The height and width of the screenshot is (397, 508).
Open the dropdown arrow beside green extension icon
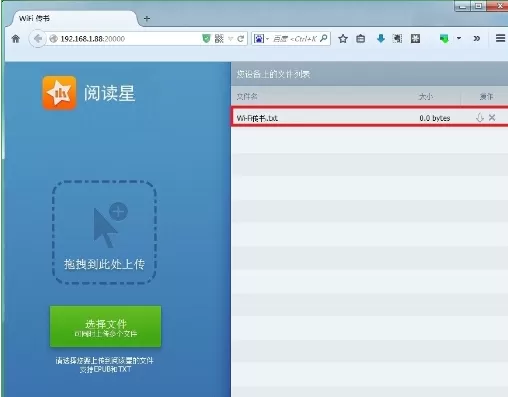(x=459, y=38)
